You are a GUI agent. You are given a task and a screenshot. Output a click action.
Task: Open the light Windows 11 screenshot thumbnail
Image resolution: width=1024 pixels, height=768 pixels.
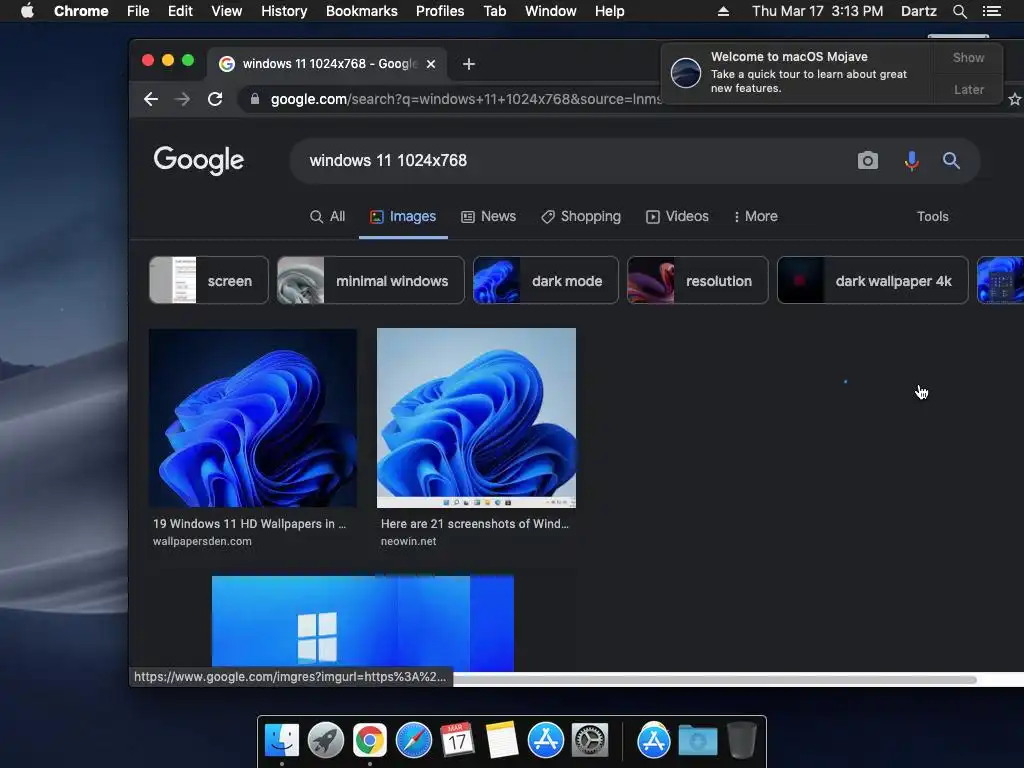tap(476, 418)
